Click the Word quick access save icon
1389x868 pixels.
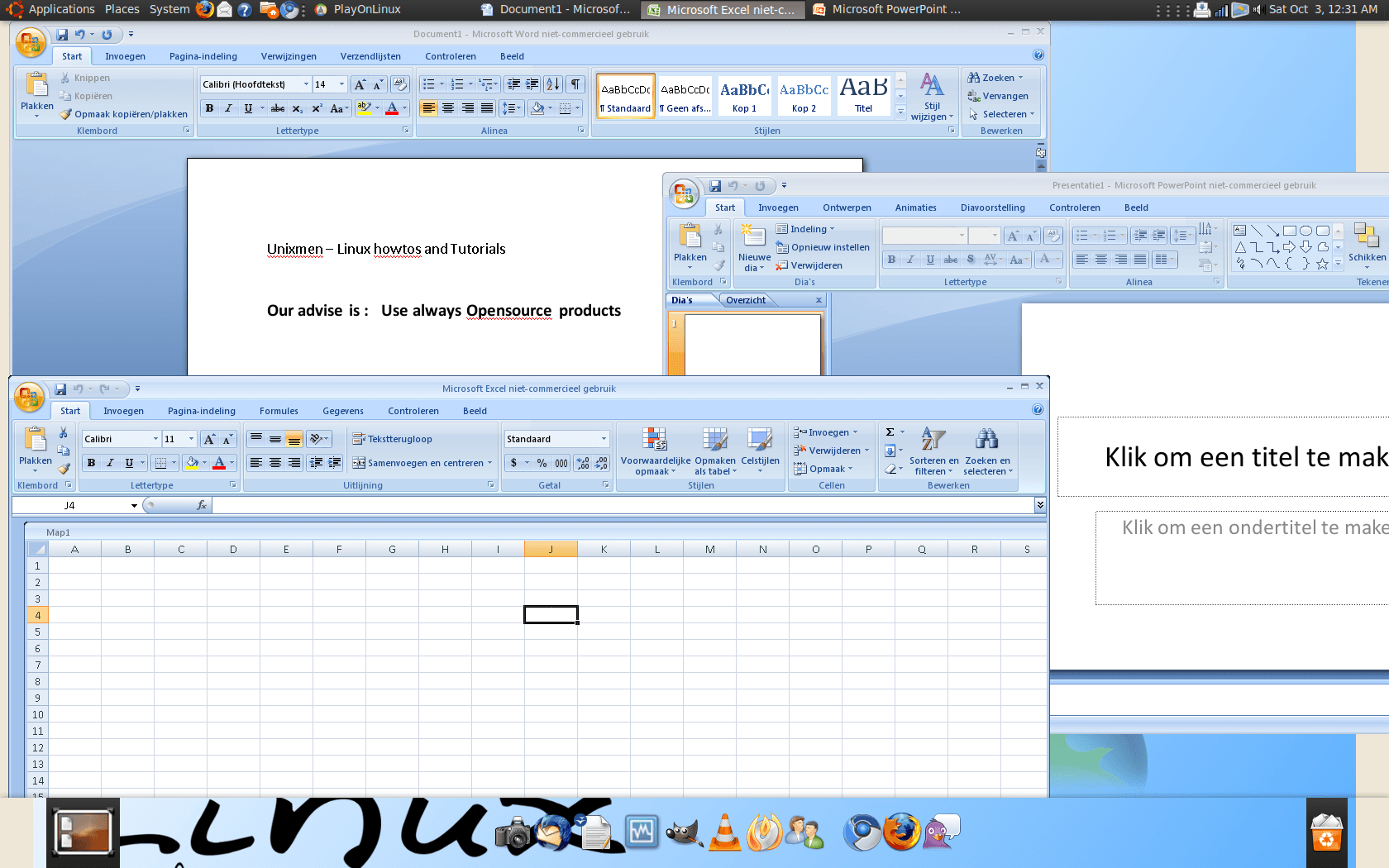coord(62,35)
